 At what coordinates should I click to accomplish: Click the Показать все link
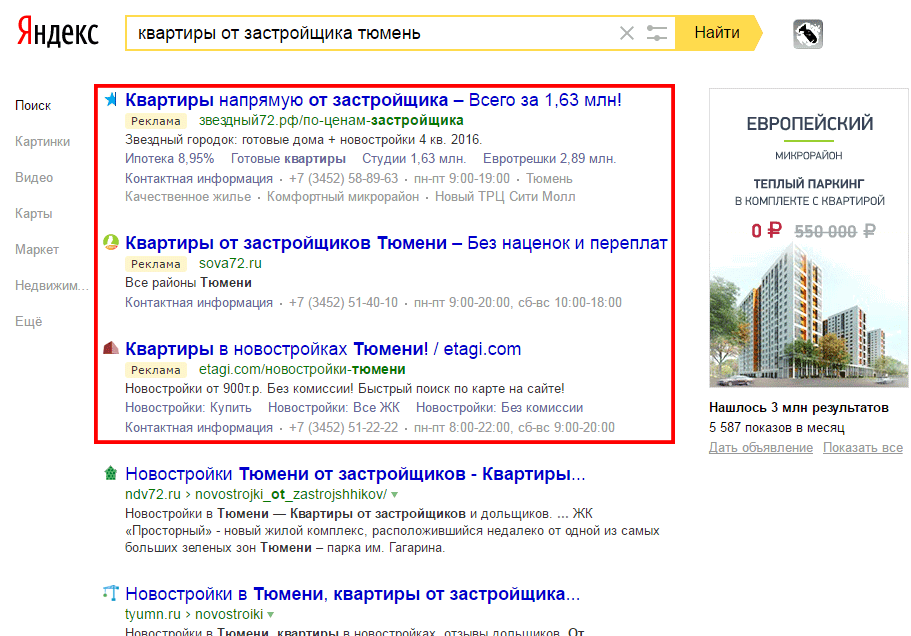tap(863, 448)
